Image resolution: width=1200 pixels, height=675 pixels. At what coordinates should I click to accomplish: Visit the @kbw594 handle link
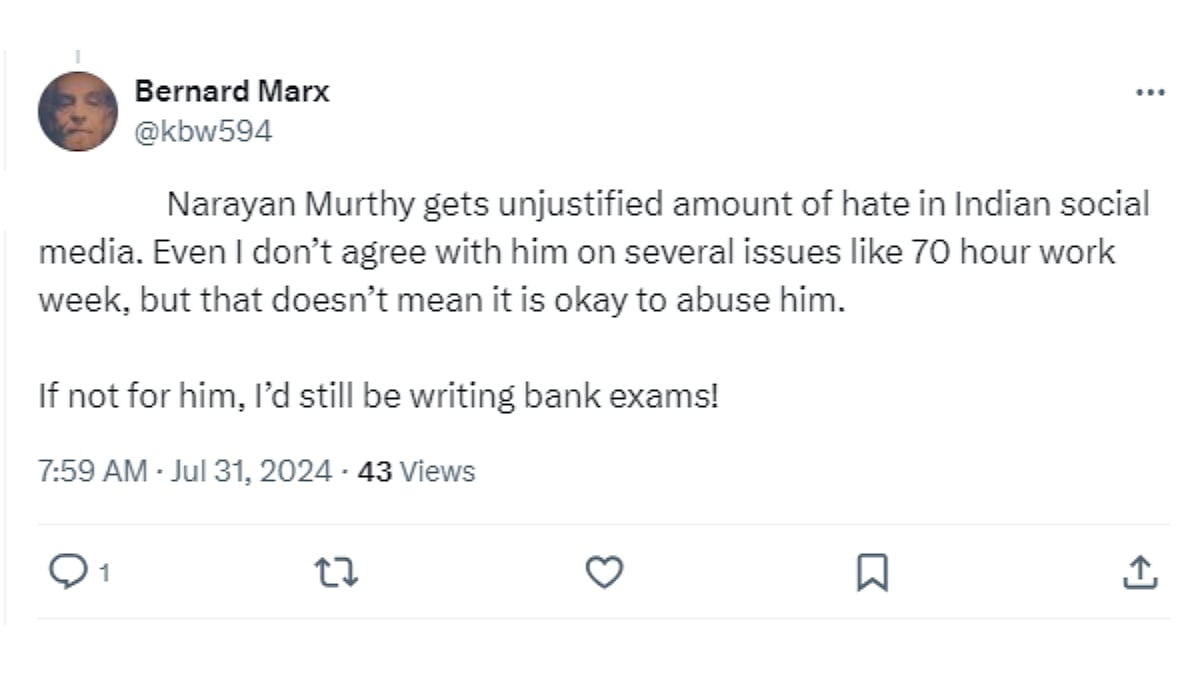[x=203, y=131]
